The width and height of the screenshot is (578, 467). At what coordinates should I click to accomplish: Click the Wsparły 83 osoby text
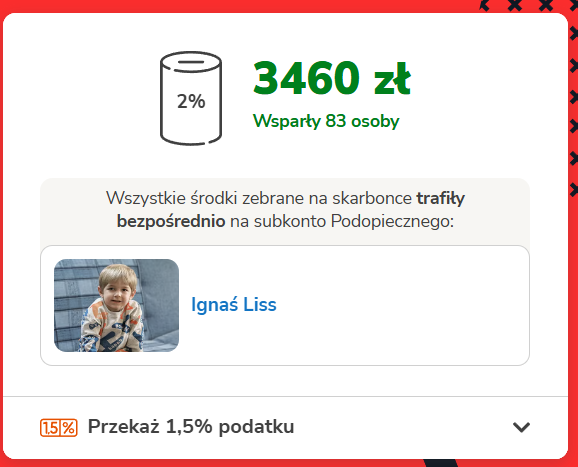pos(326,121)
